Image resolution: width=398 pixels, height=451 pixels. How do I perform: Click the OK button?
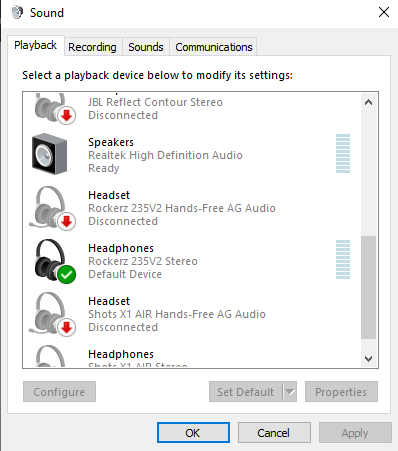click(x=193, y=433)
